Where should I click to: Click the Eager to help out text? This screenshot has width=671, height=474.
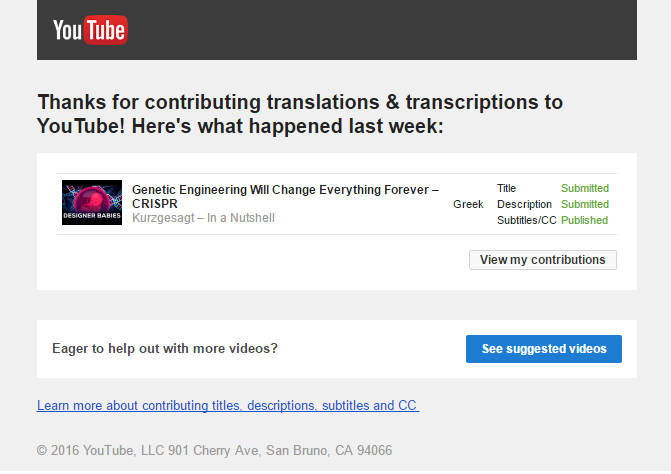click(x=165, y=348)
